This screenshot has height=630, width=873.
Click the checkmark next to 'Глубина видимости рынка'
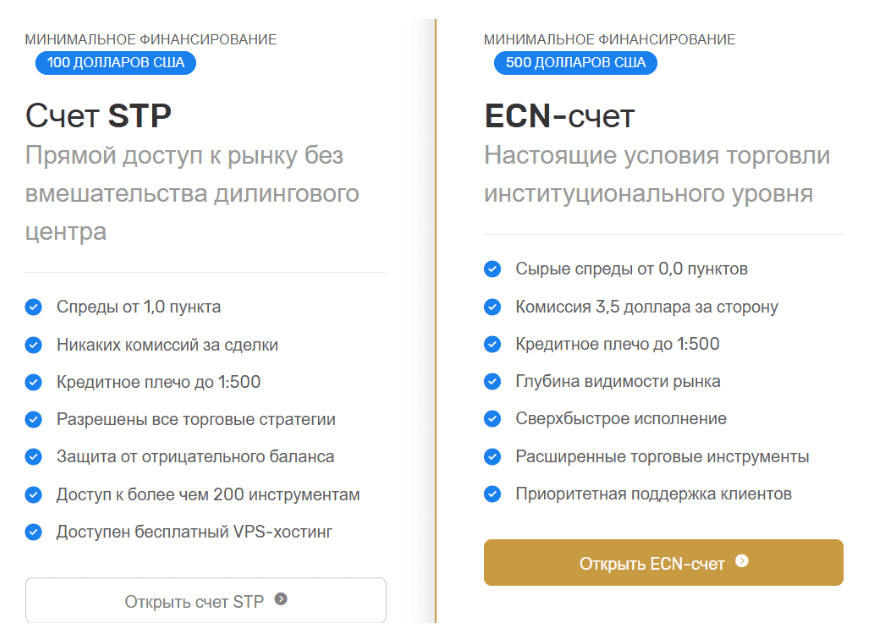[x=492, y=381]
